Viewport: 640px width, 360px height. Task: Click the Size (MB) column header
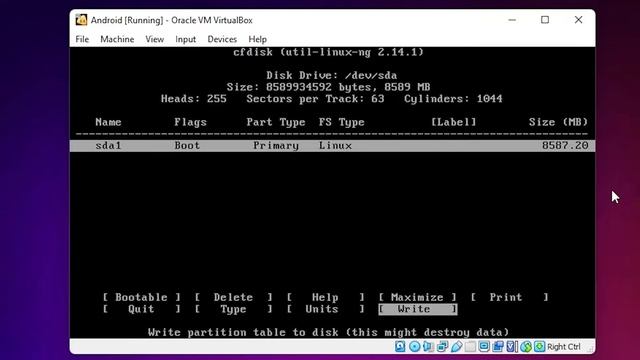[558, 122]
